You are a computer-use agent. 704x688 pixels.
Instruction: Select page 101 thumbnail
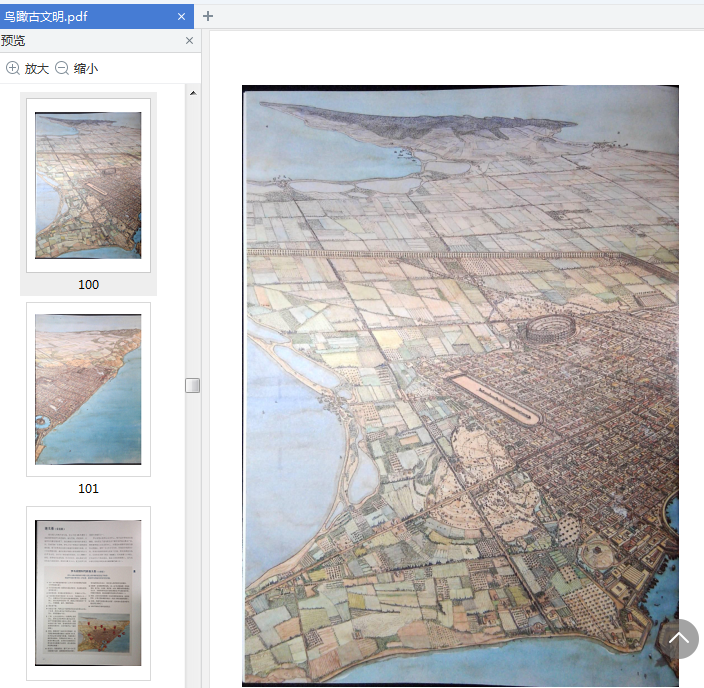(88, 389)
